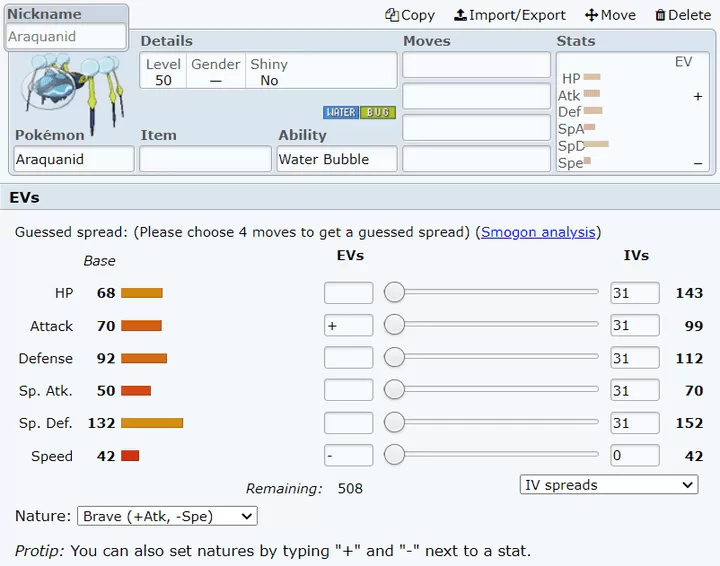Screen dimensions: 720x566
Task: Open the Ability field Water Bubble
Action: (x=337, y=159)
